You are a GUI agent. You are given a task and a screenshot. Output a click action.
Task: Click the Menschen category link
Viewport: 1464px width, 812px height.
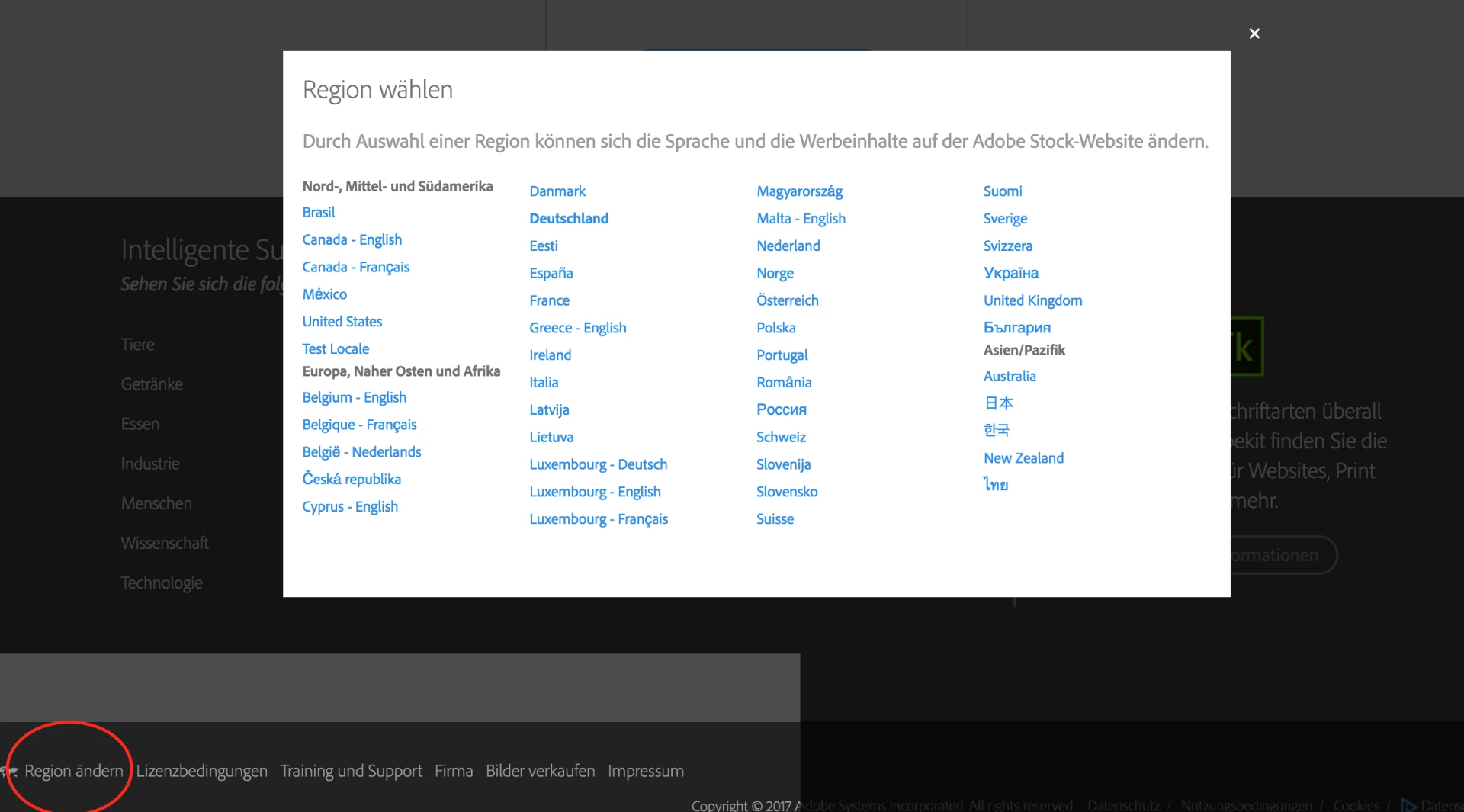pos(156,503)
